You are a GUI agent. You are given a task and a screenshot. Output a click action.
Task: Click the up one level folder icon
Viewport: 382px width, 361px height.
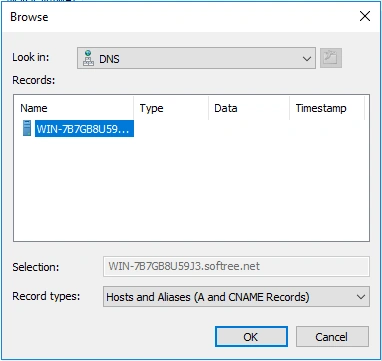331,58
